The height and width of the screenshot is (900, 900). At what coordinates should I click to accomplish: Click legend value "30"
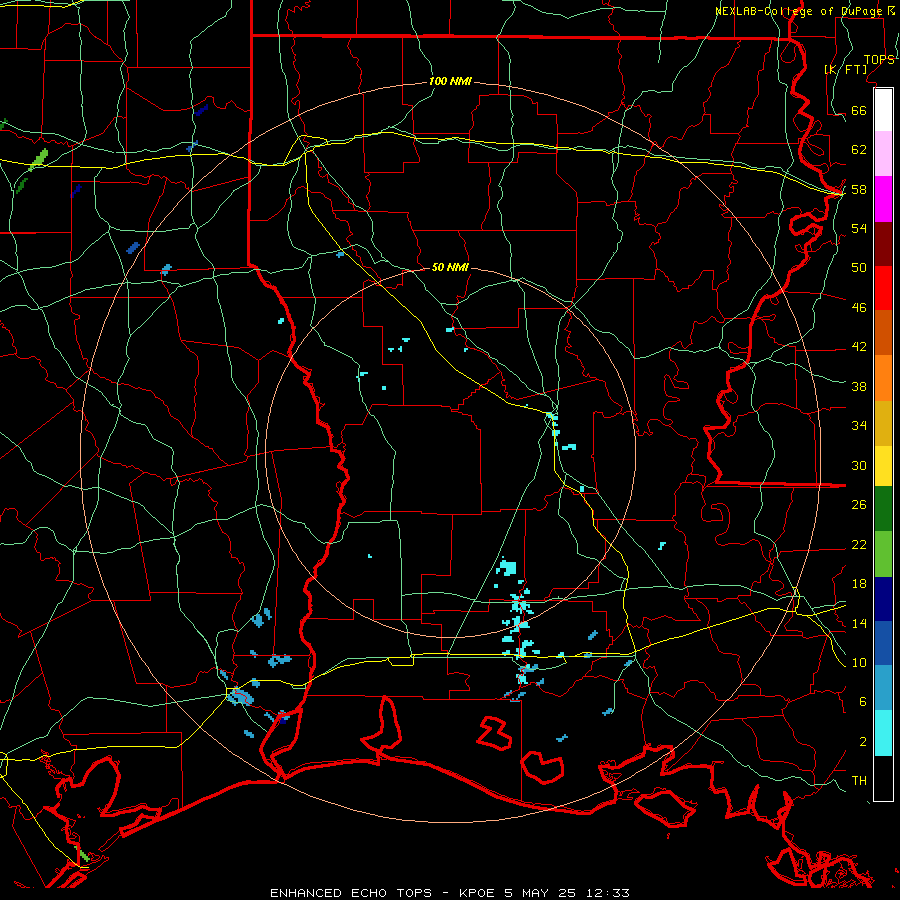tap(859, 465)
